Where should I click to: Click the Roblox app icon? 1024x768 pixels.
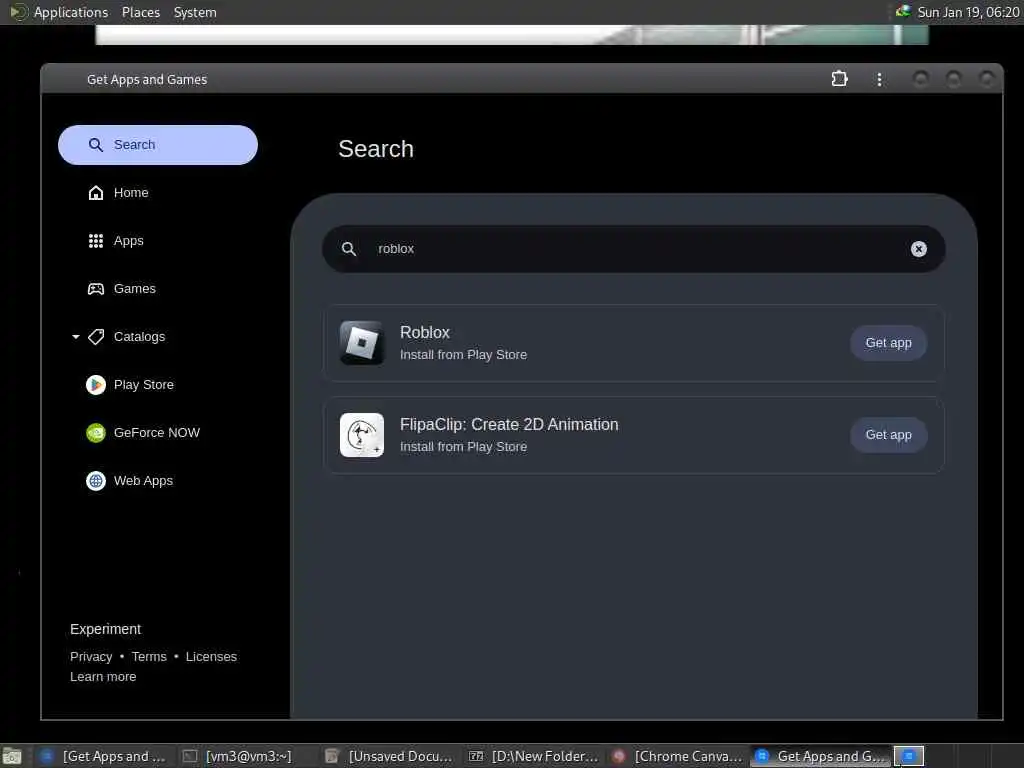point(362,343)
